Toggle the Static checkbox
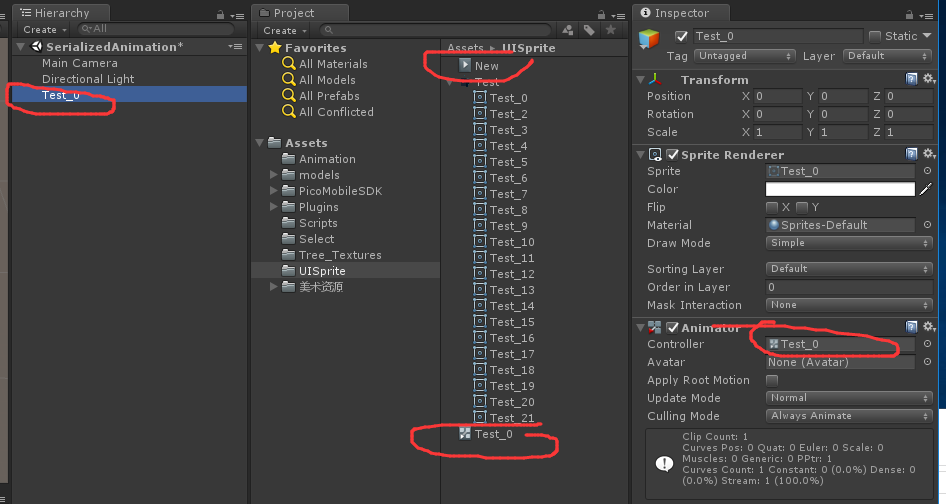 pos(874,36)
